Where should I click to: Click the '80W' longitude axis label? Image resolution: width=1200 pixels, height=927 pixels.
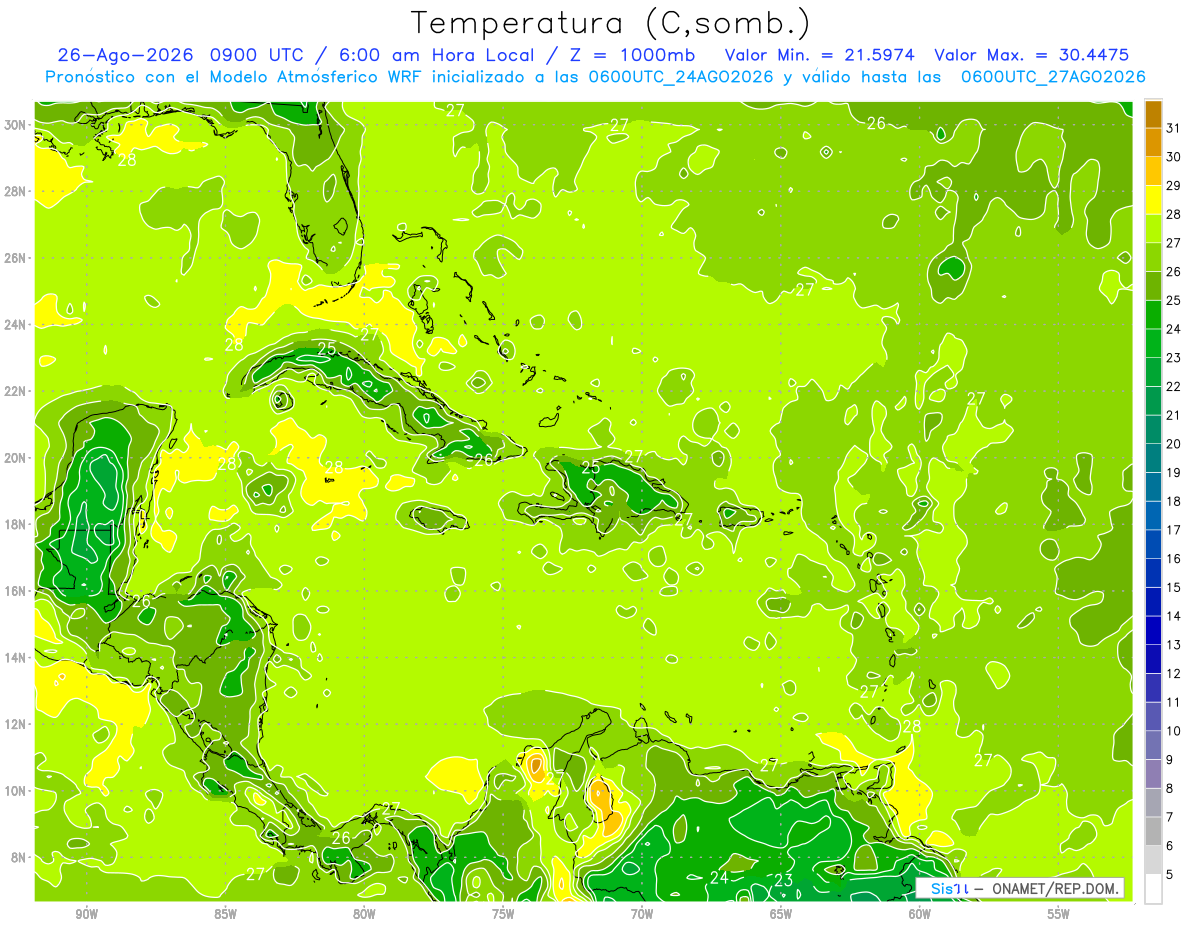point(364,914)
